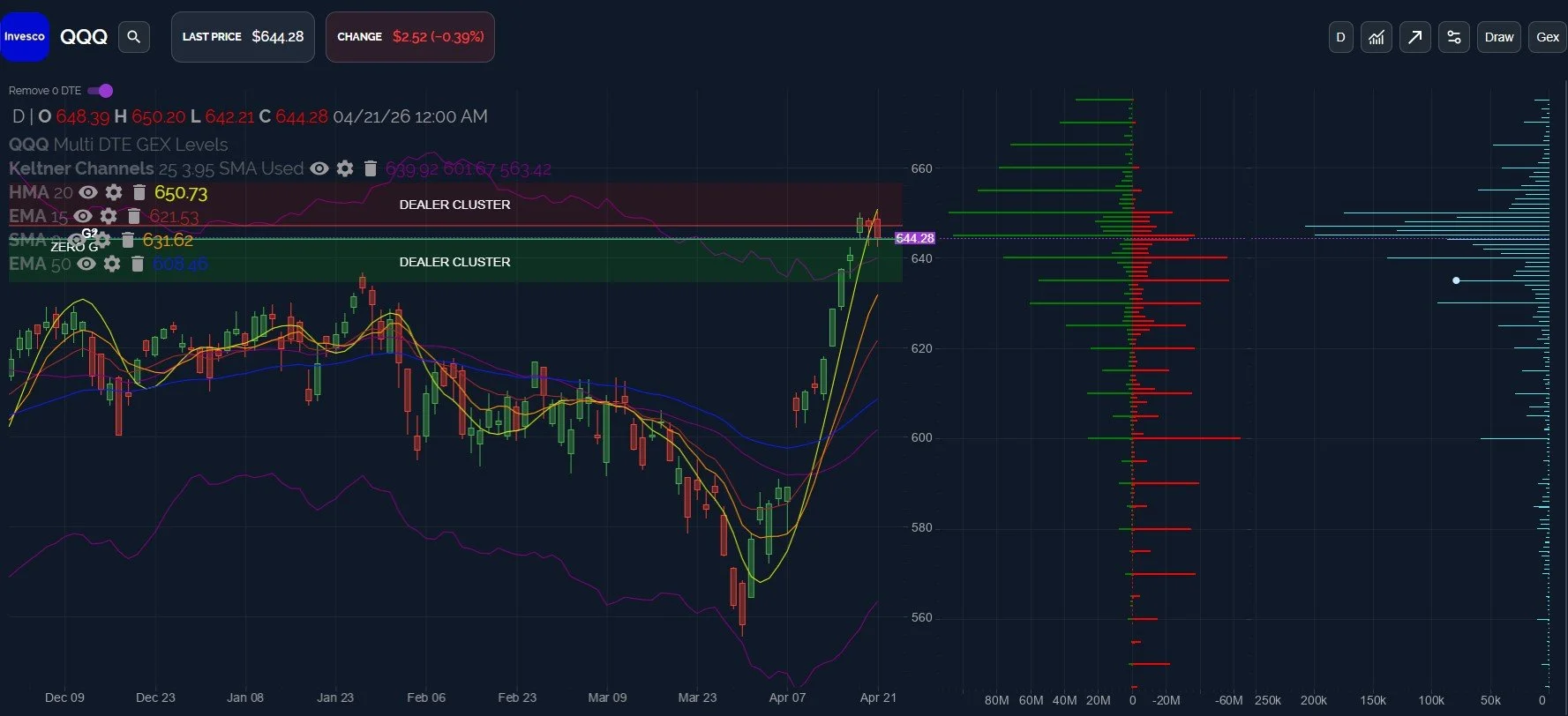Click the -60M gamma axis label
The image size is (1568, 716).
tap(1228, 700)
